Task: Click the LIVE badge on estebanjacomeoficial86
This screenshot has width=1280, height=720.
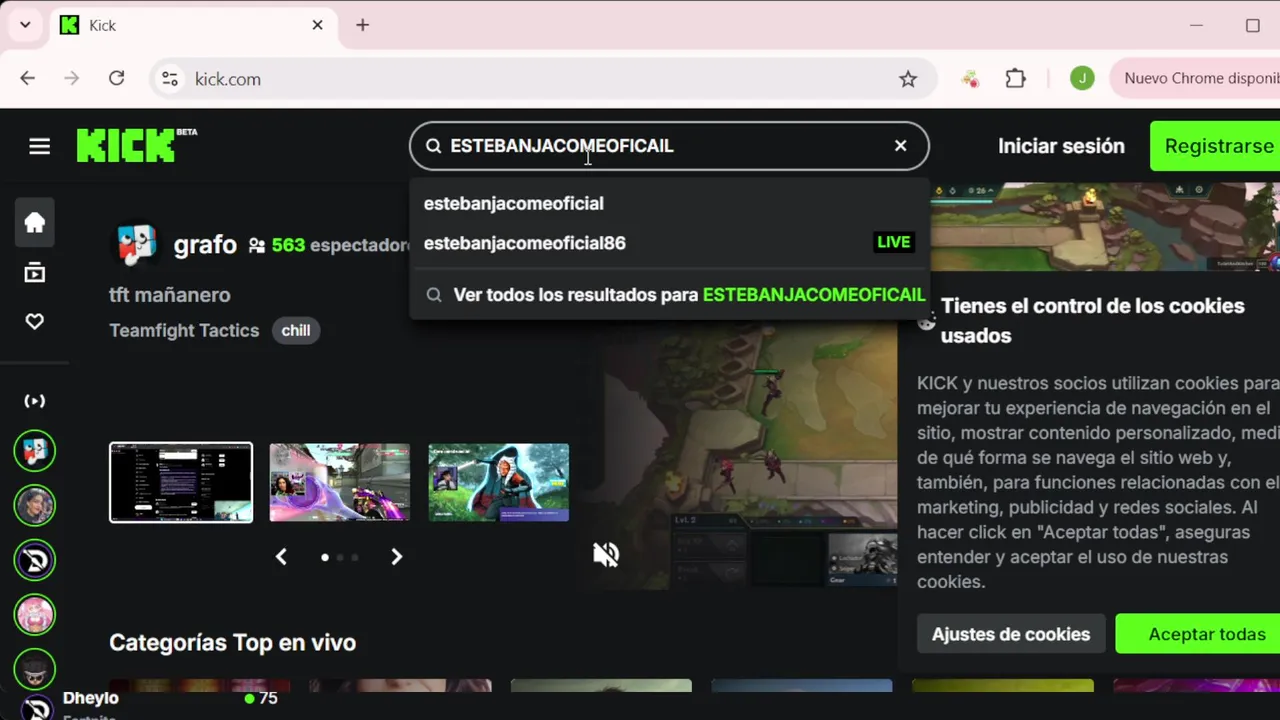Action: click(894, 242)
